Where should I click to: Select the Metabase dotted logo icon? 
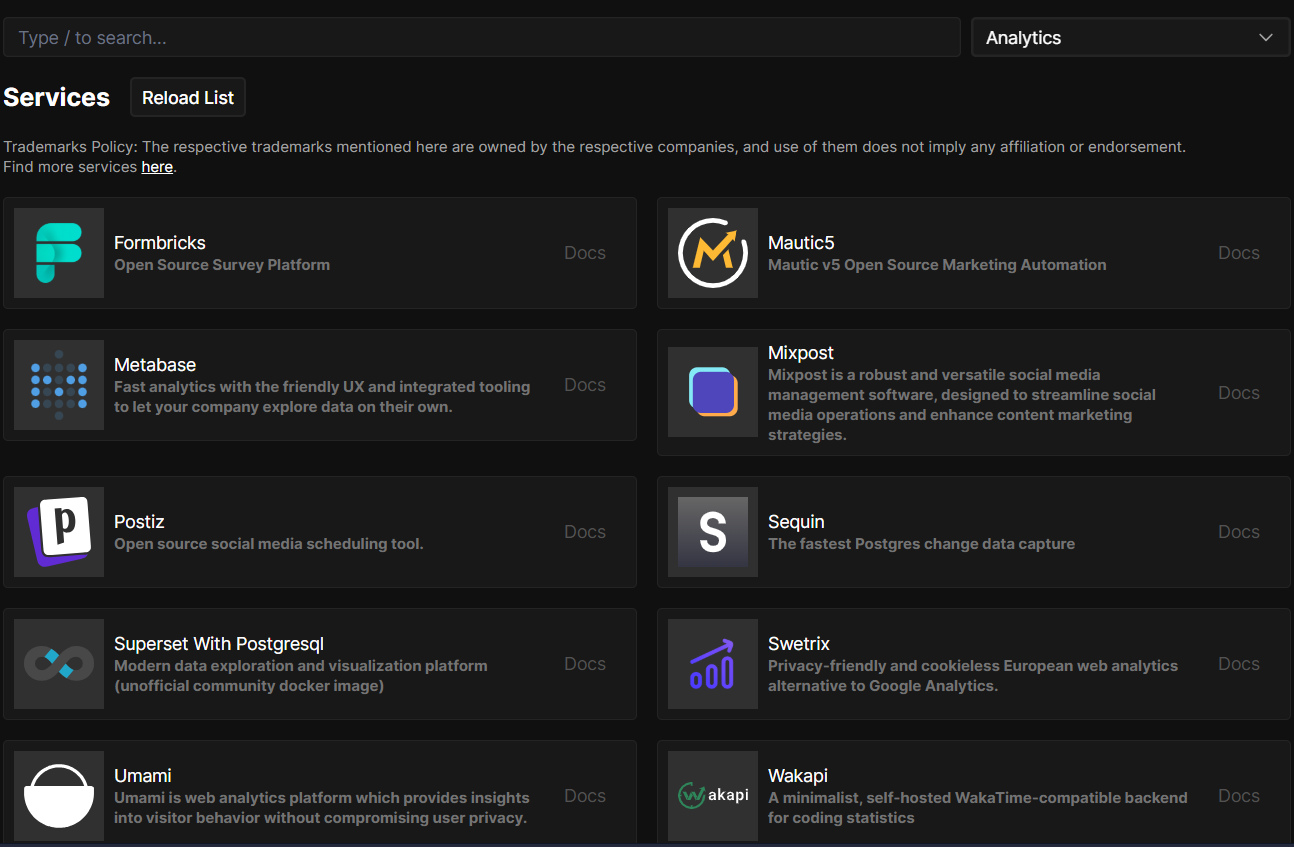[x=58, y=385]
